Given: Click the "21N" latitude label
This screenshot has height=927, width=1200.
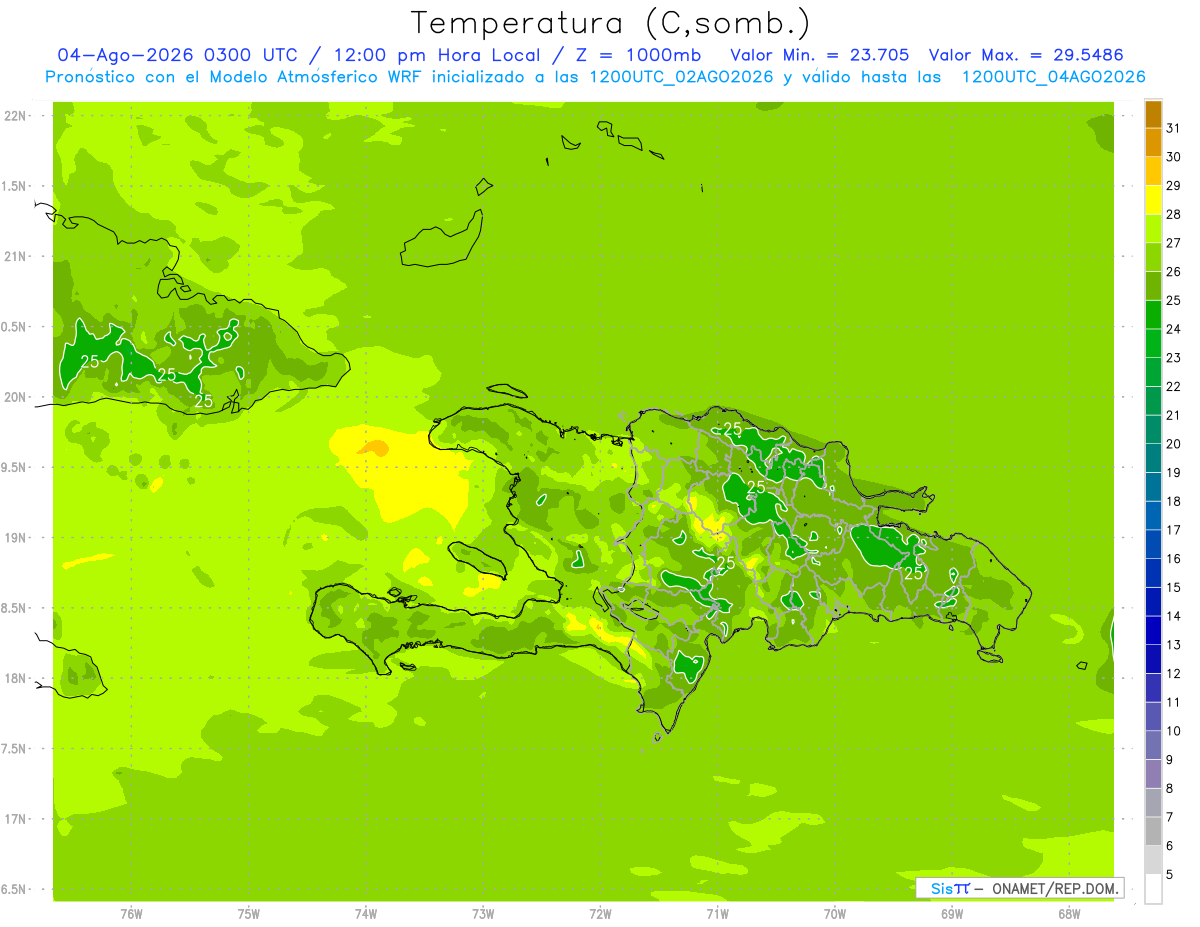Looking at the screenshot, I should click(17, 257).
